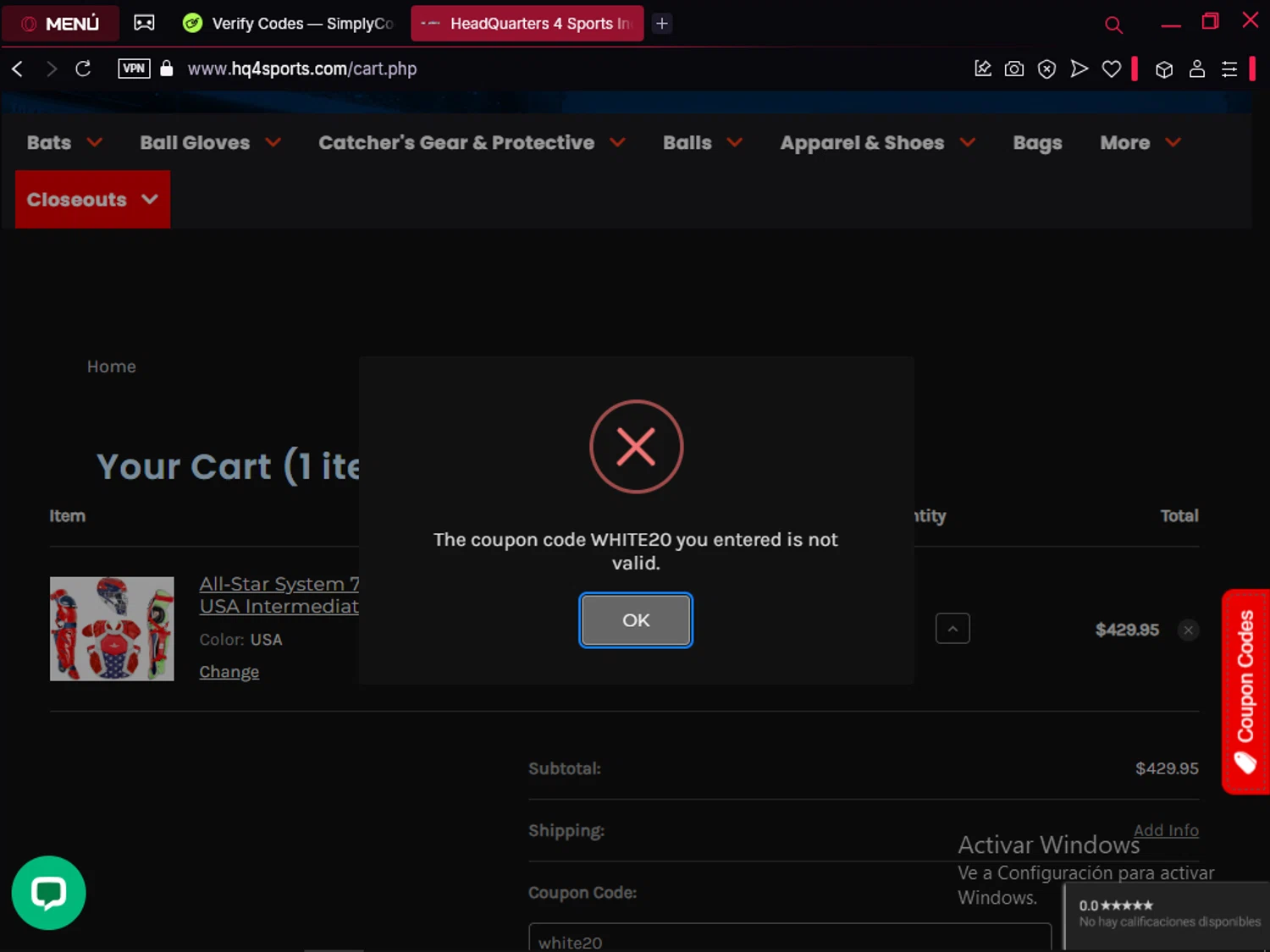Reload the page
The image size is (1270, 952).
click(83, 69)
